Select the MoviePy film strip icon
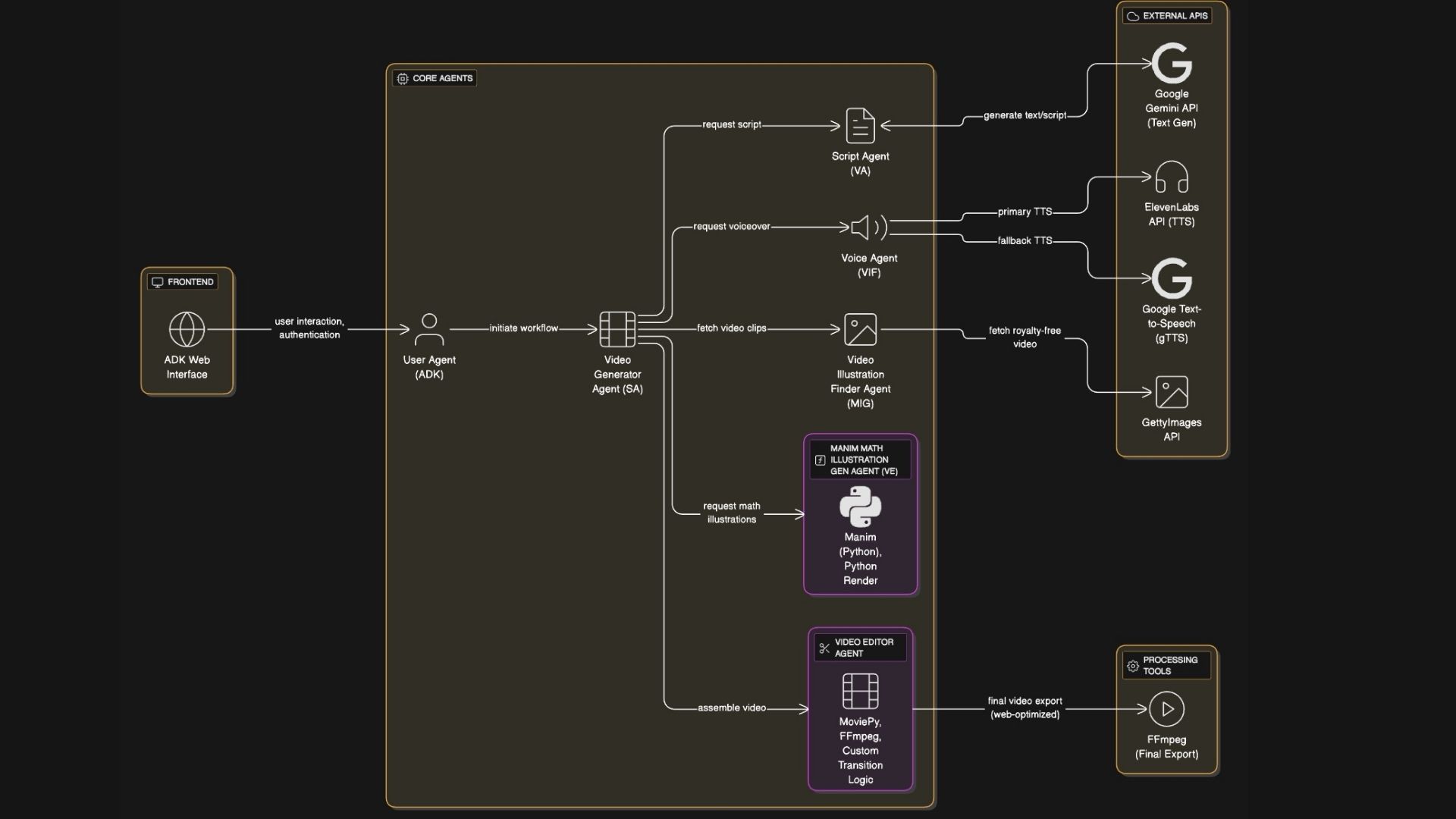The height and width of the screenshot is (819, 1456). pyautogui.click(x=860, y=691)
